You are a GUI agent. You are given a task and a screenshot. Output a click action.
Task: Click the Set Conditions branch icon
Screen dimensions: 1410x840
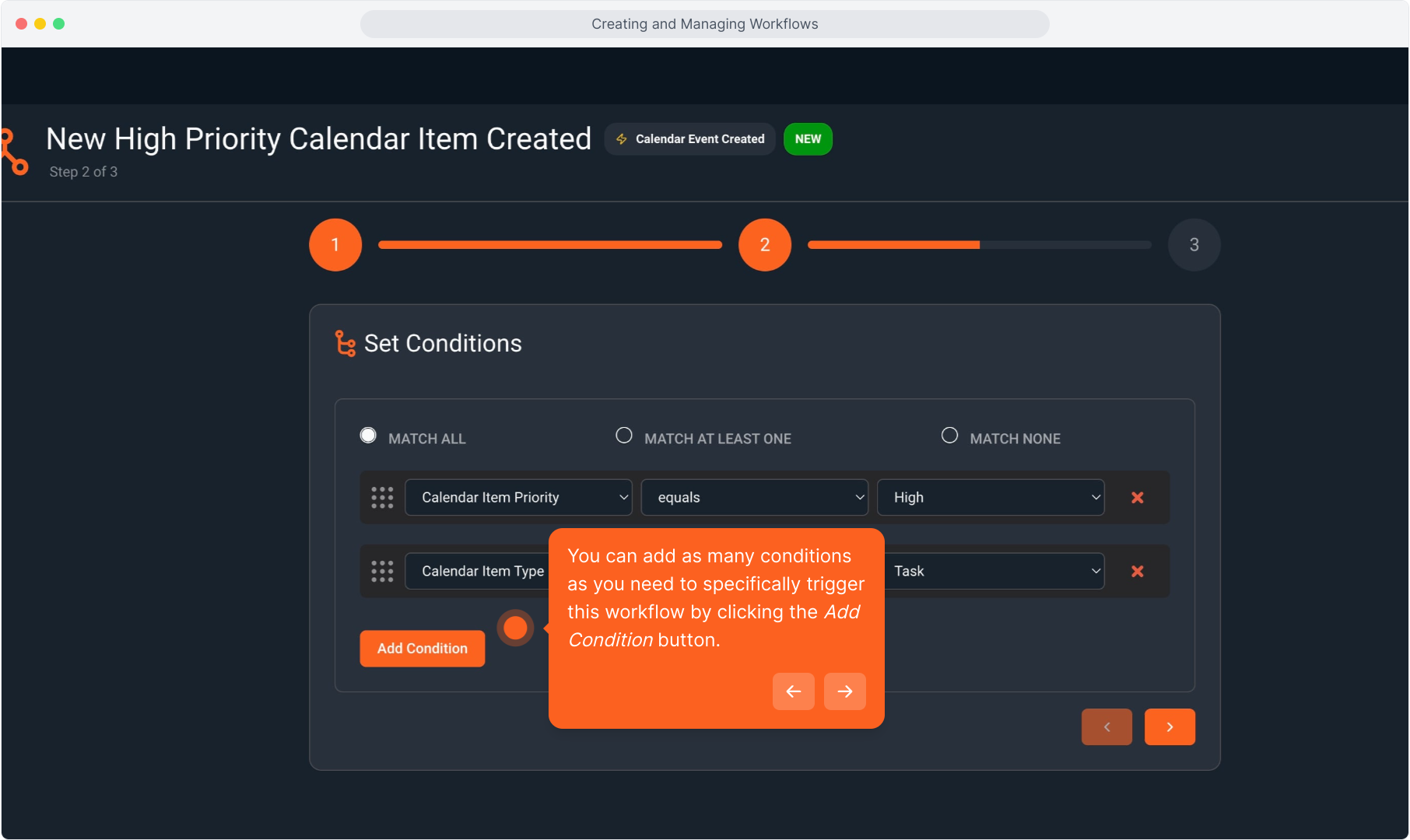coord(345,343)
